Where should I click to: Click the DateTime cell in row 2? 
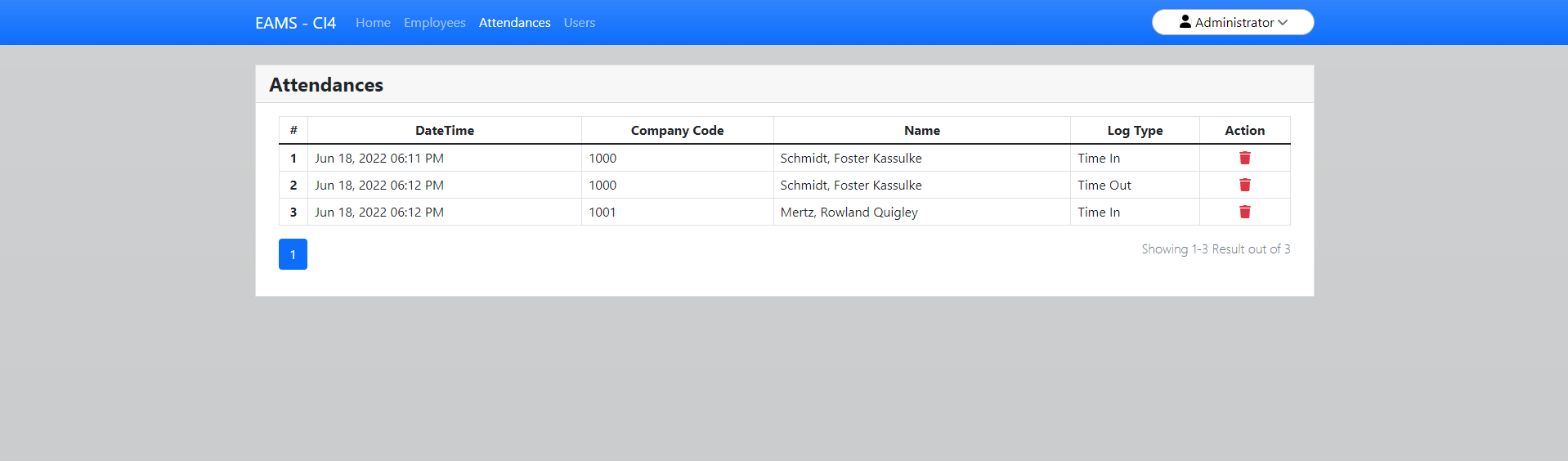(x=445, y=185)
